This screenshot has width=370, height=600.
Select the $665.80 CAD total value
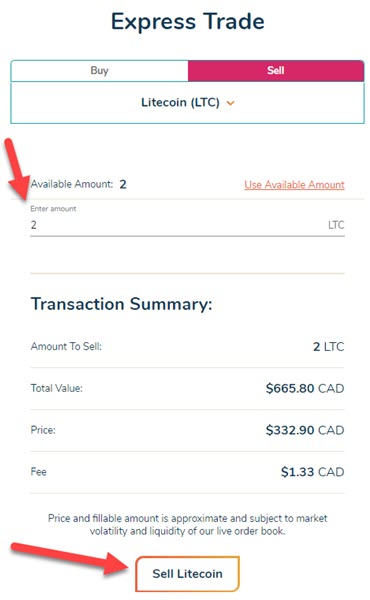point(305,388)
